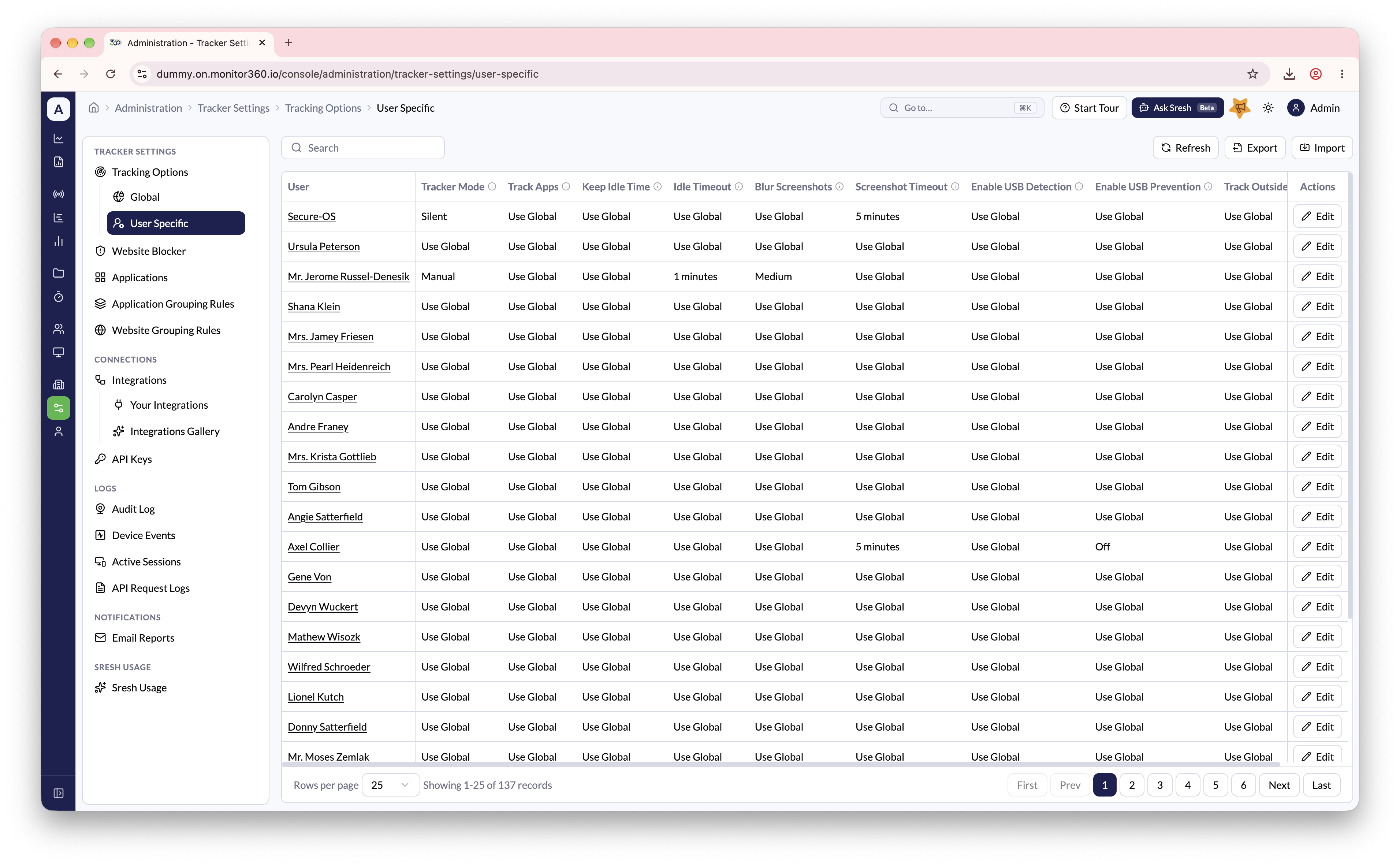Click the Tracker Mode info icon
The width and height of the screenshot is (1400, 865).
[492, 186]
